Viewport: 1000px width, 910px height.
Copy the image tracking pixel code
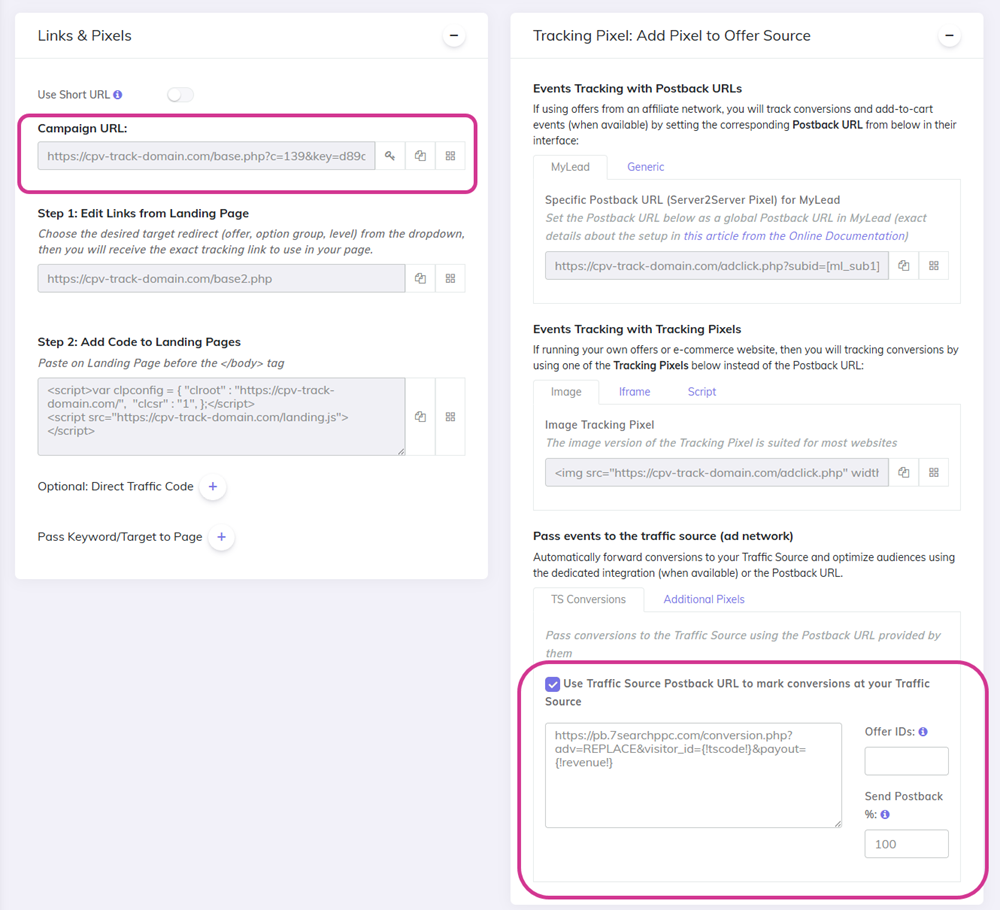pos(904,473)
